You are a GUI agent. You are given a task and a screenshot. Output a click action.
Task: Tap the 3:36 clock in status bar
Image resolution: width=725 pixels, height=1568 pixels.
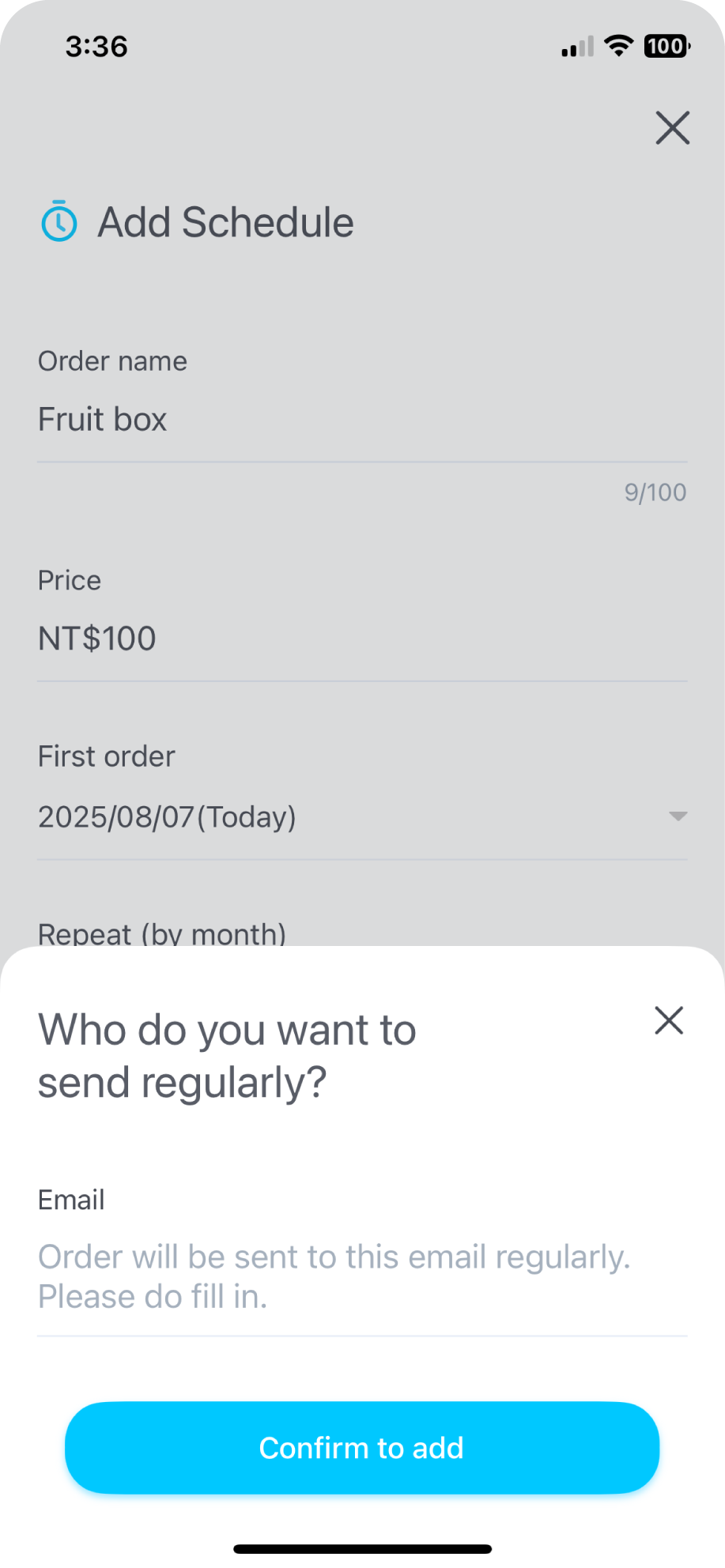pos(96,47)
